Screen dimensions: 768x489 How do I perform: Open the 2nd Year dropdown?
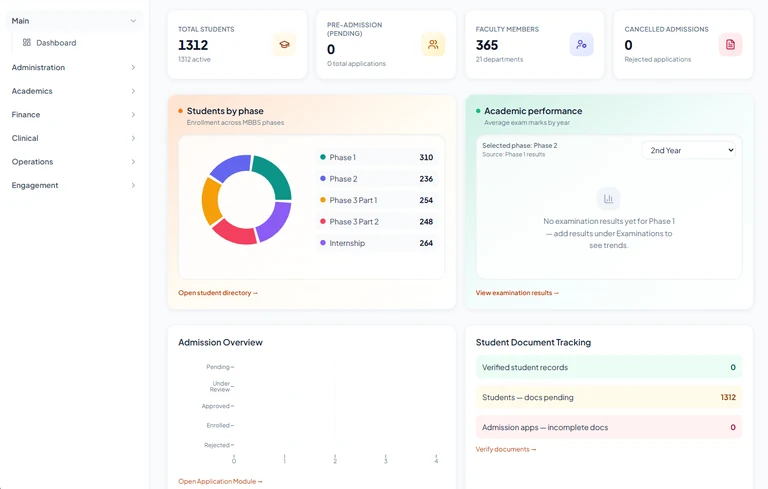[x=689, y=150]
